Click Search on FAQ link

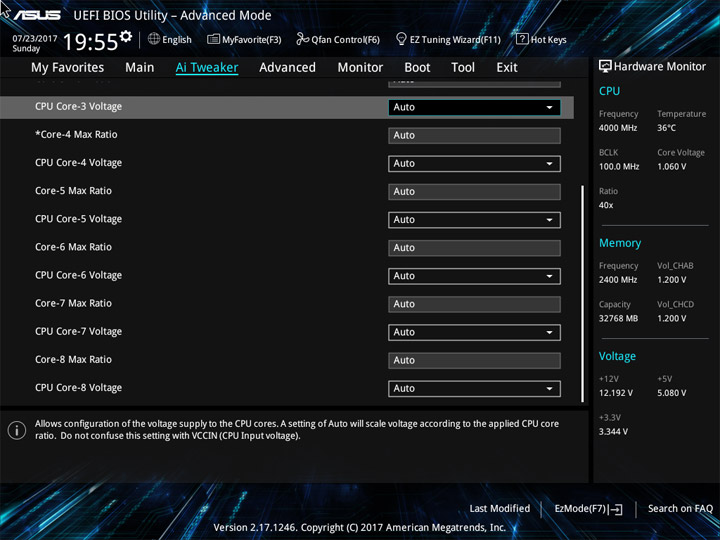[x=680, y=509]
